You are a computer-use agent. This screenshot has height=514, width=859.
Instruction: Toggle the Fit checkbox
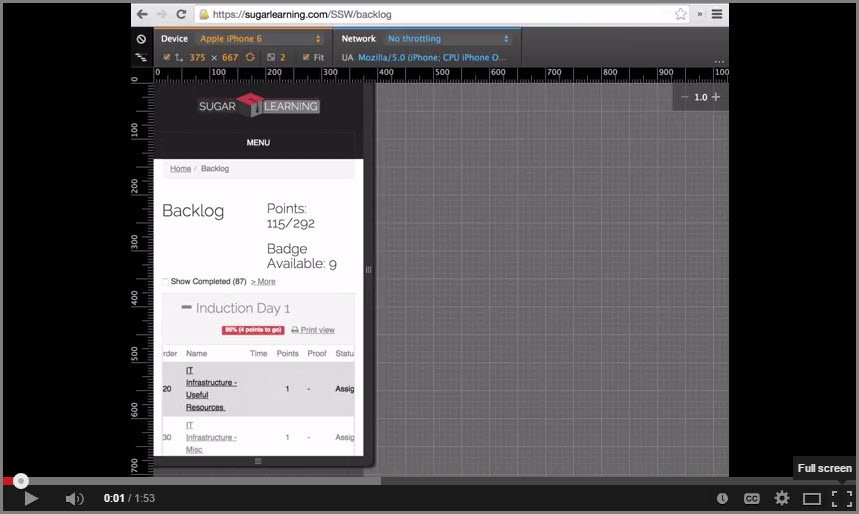click(306, 58)
